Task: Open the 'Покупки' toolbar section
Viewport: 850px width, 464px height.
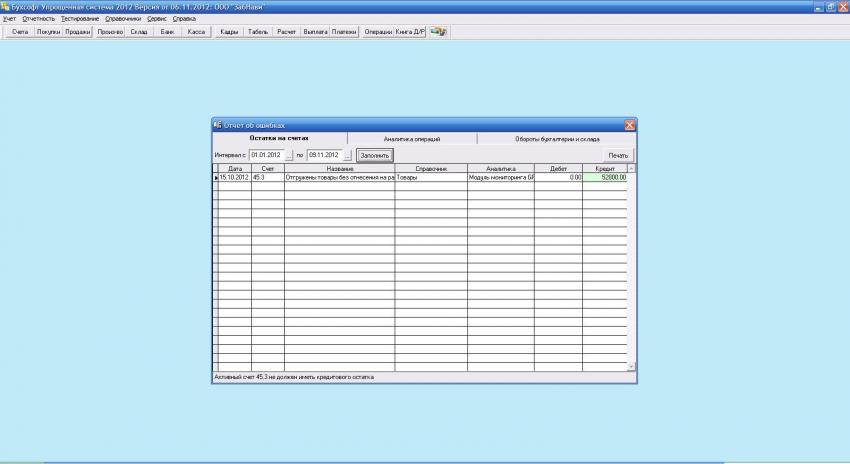Action: [x=49, y=32]
